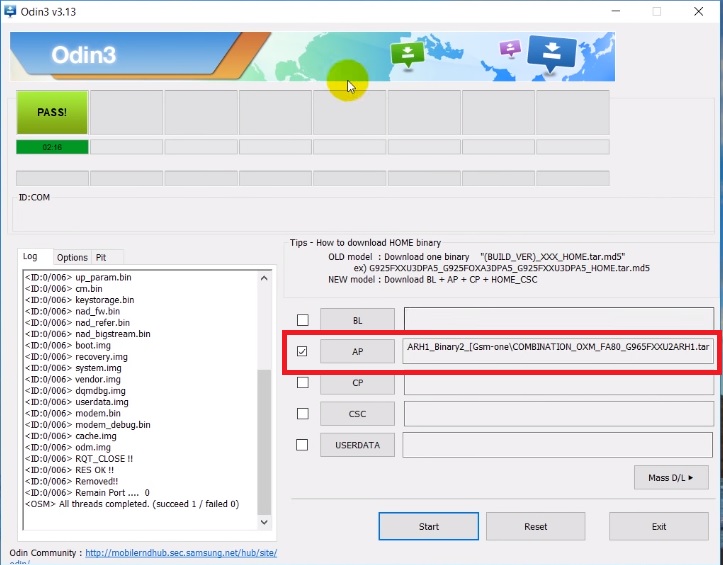Click the large blue download icon in banner
Screen dimensions: 723x565
[552, 53]
